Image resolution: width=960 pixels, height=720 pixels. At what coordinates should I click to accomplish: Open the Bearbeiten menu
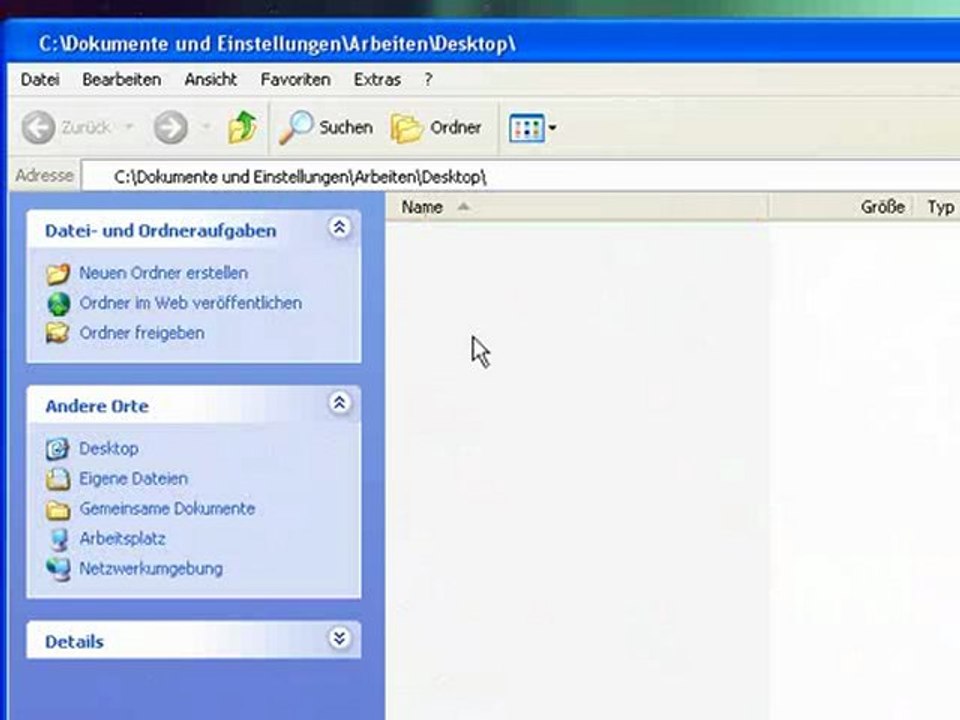pyautogui.click(x=122, y=80)
